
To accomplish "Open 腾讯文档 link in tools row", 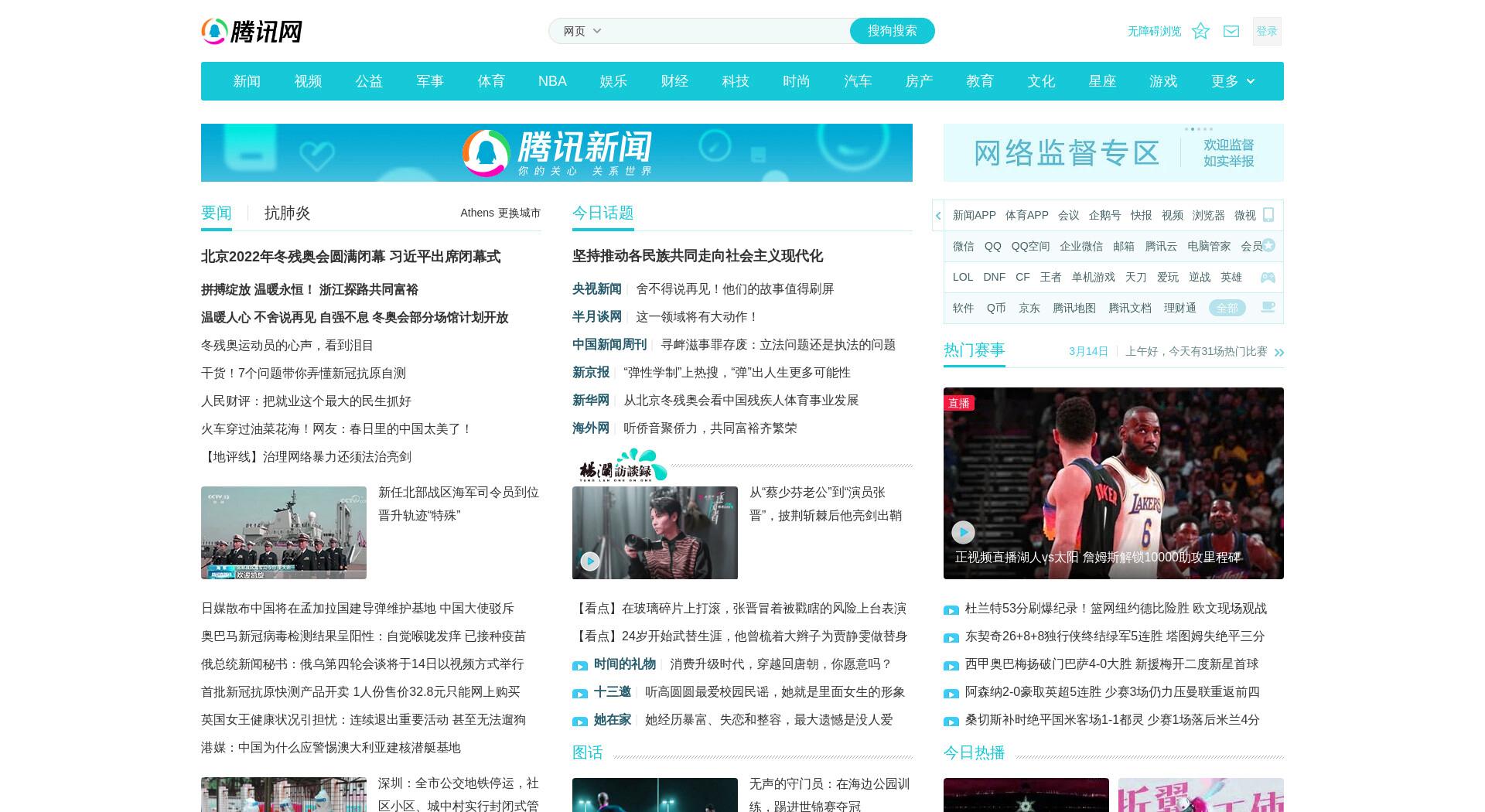I will (x=1130, y=308).
